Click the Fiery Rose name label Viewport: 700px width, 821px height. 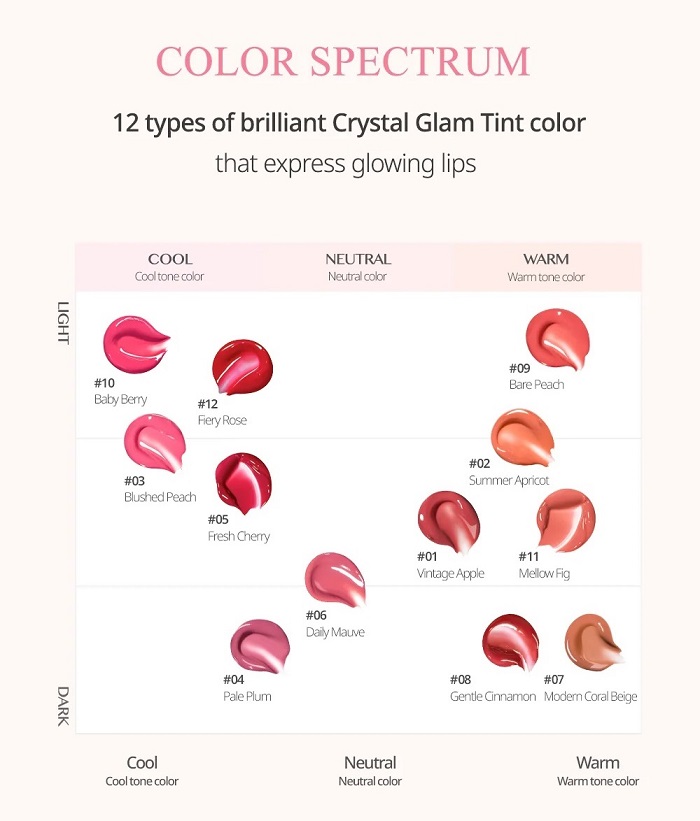click(x=222, y=420)
